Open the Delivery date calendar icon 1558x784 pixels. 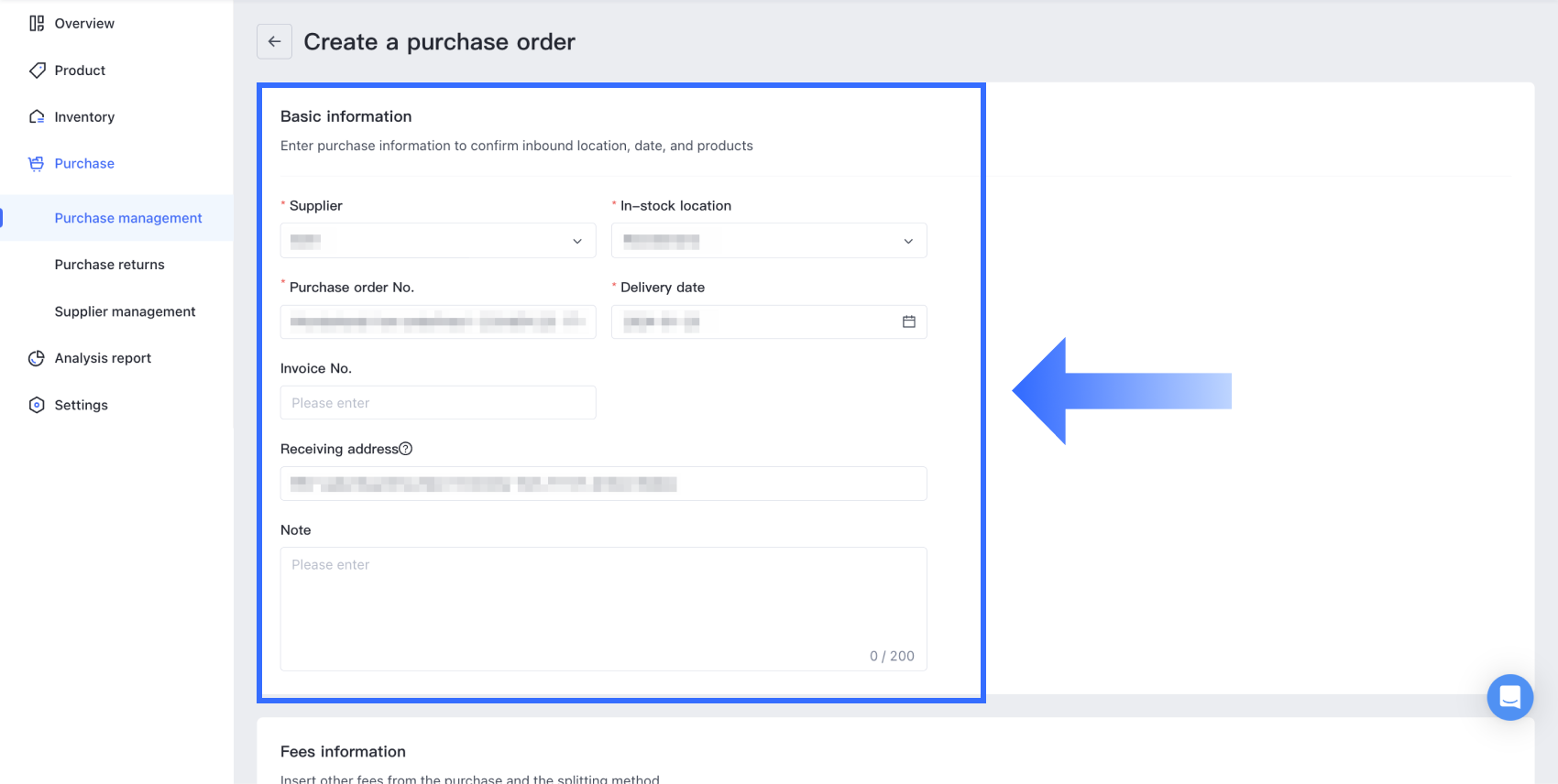908,321
